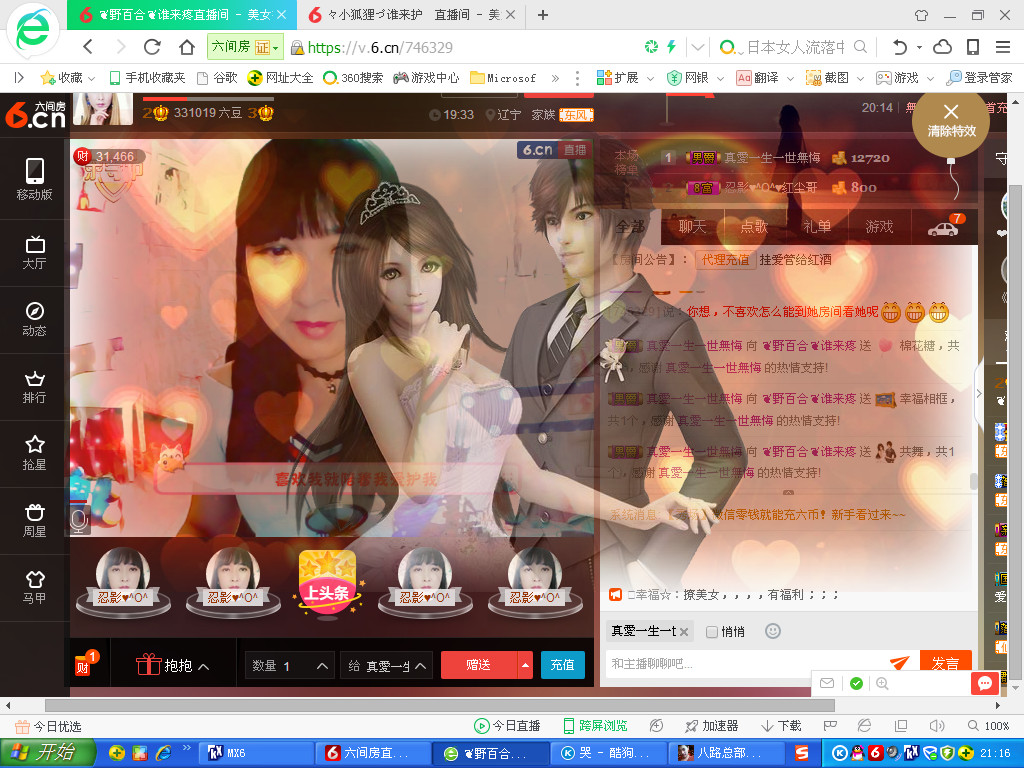This screenshot has height=768, width=1024.
Task: Click the search magnifier in address bar
Action: (x=861, y=47)
